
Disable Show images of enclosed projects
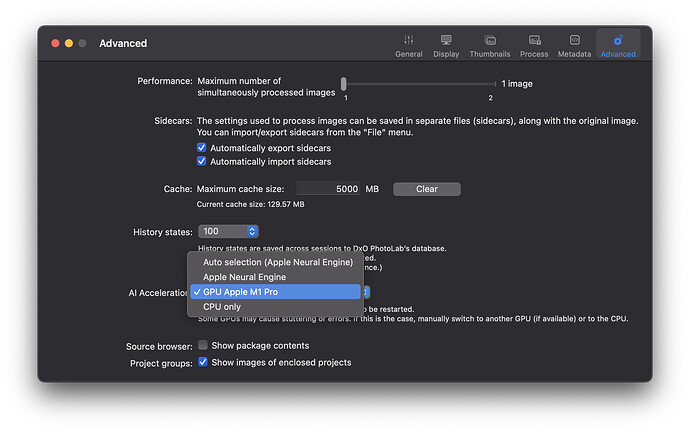click(x=202, y=362)
